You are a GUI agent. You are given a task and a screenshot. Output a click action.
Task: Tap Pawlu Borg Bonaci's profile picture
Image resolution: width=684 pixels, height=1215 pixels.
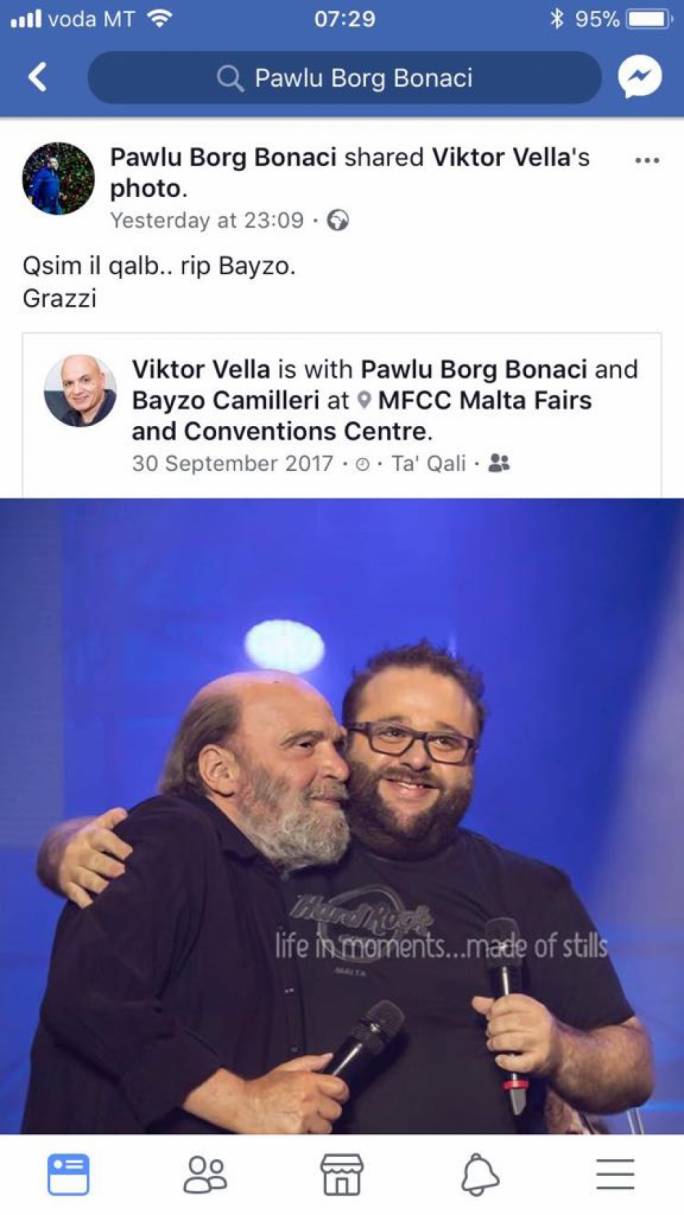point(58,178)
